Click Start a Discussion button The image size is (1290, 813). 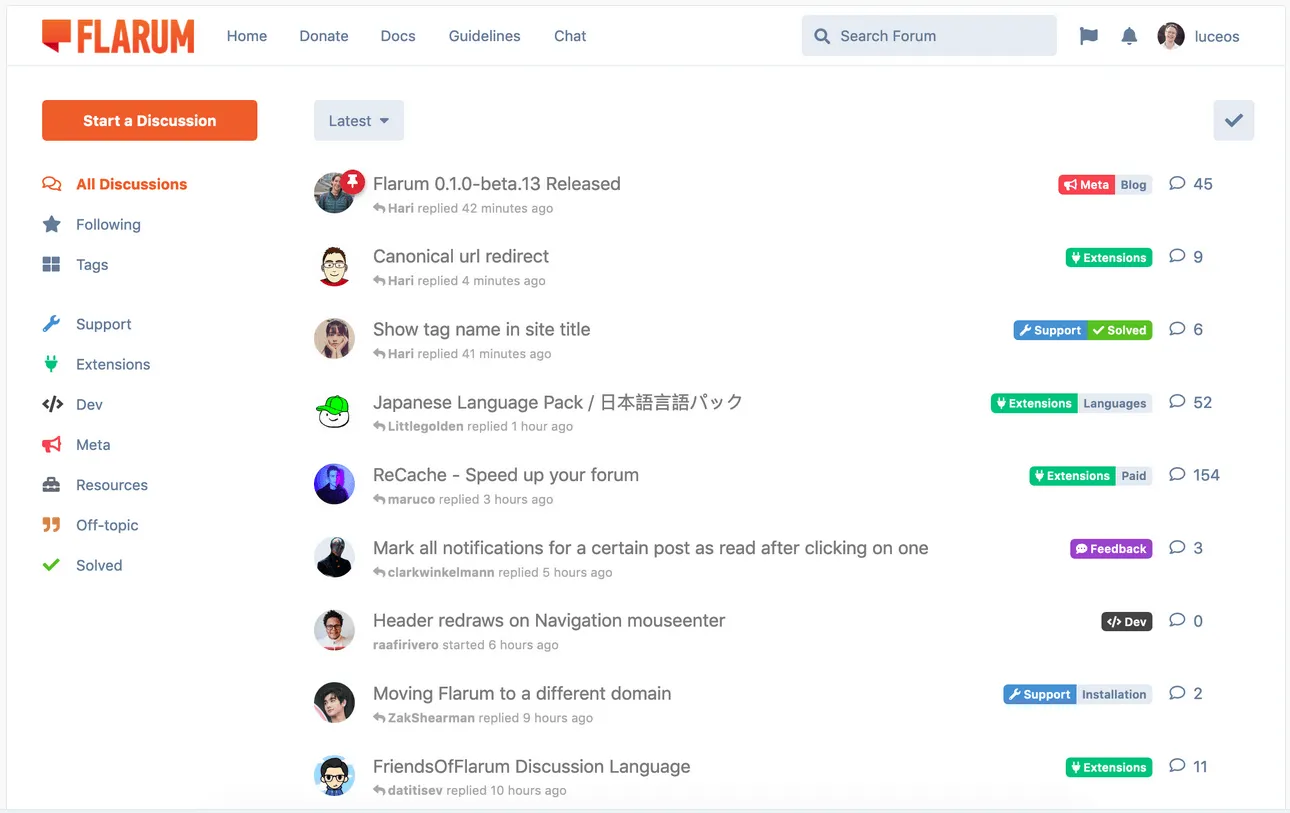[150, 120]
